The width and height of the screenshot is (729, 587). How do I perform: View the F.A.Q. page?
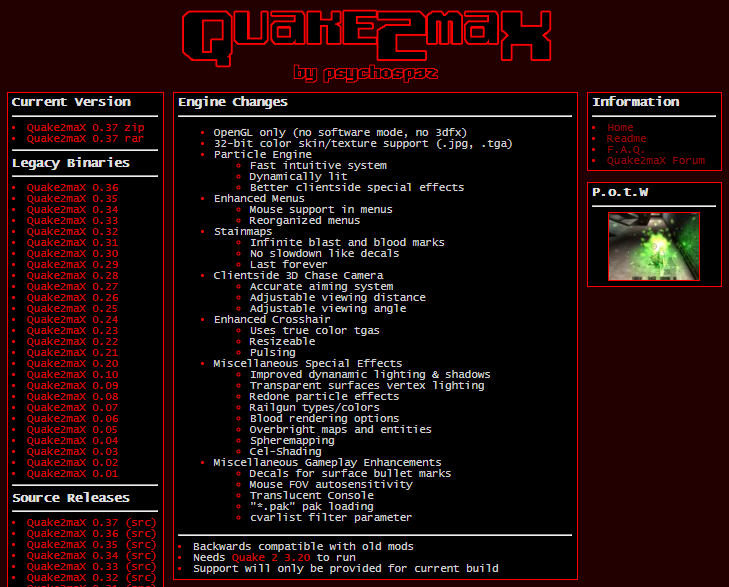[x=626, y=150]
